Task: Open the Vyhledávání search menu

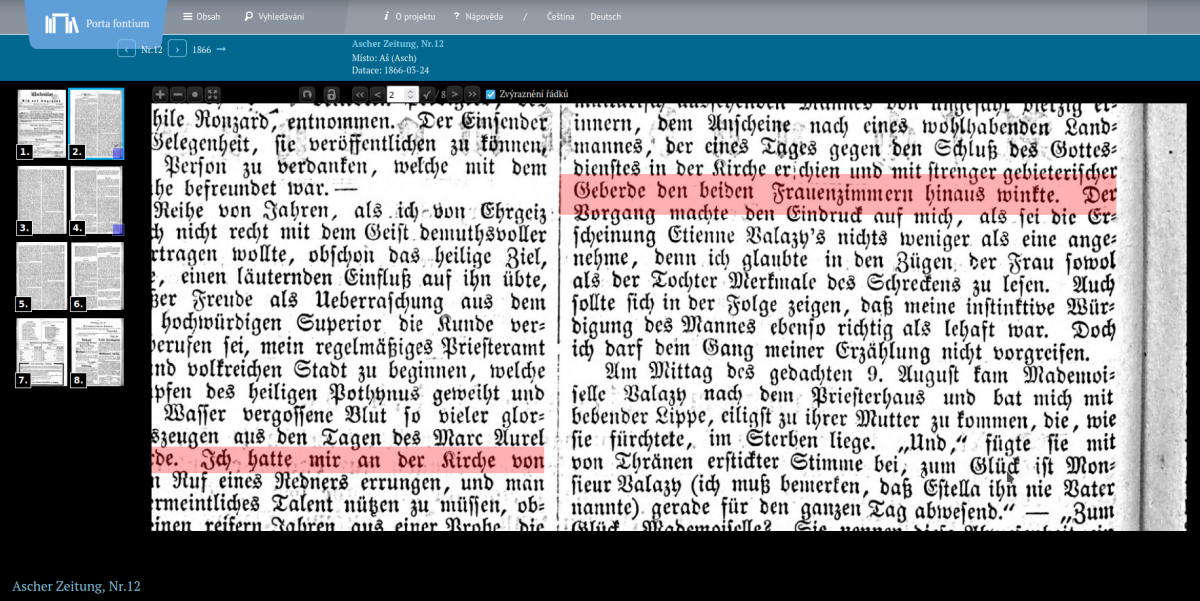Action: click(274, 17)
